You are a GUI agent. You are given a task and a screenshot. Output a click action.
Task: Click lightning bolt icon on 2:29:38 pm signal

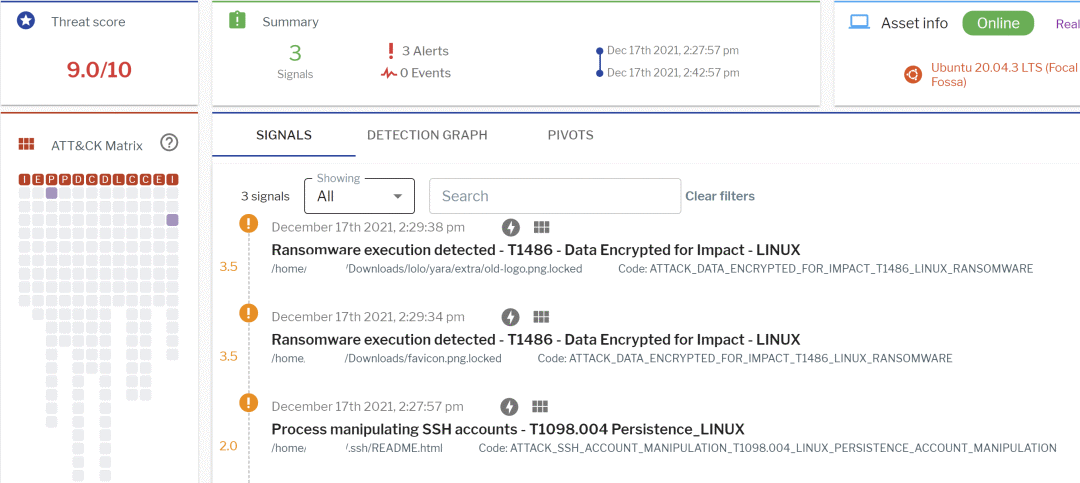click(x=510, y=227)
